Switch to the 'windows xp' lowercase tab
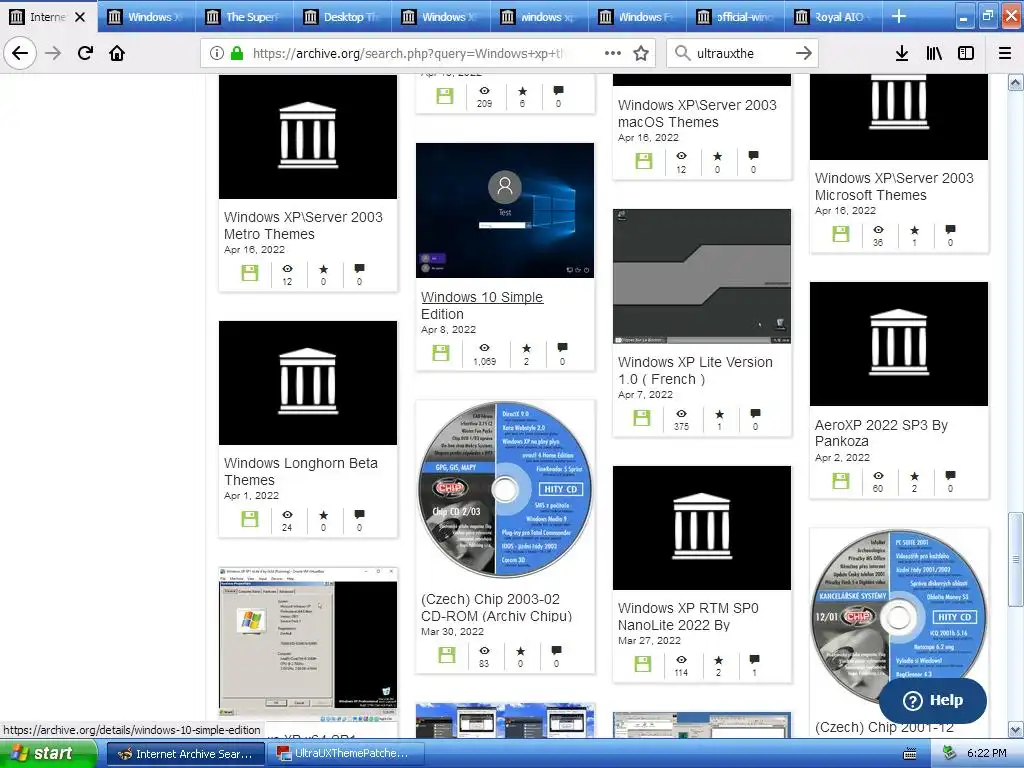Screen dimensions: 1024x768 coord(539,17)
